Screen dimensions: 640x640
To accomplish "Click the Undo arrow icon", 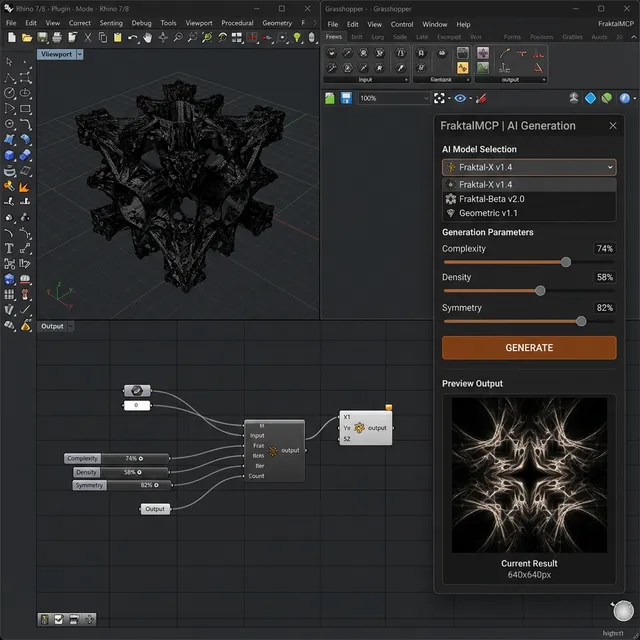I will tap(132, 38).
